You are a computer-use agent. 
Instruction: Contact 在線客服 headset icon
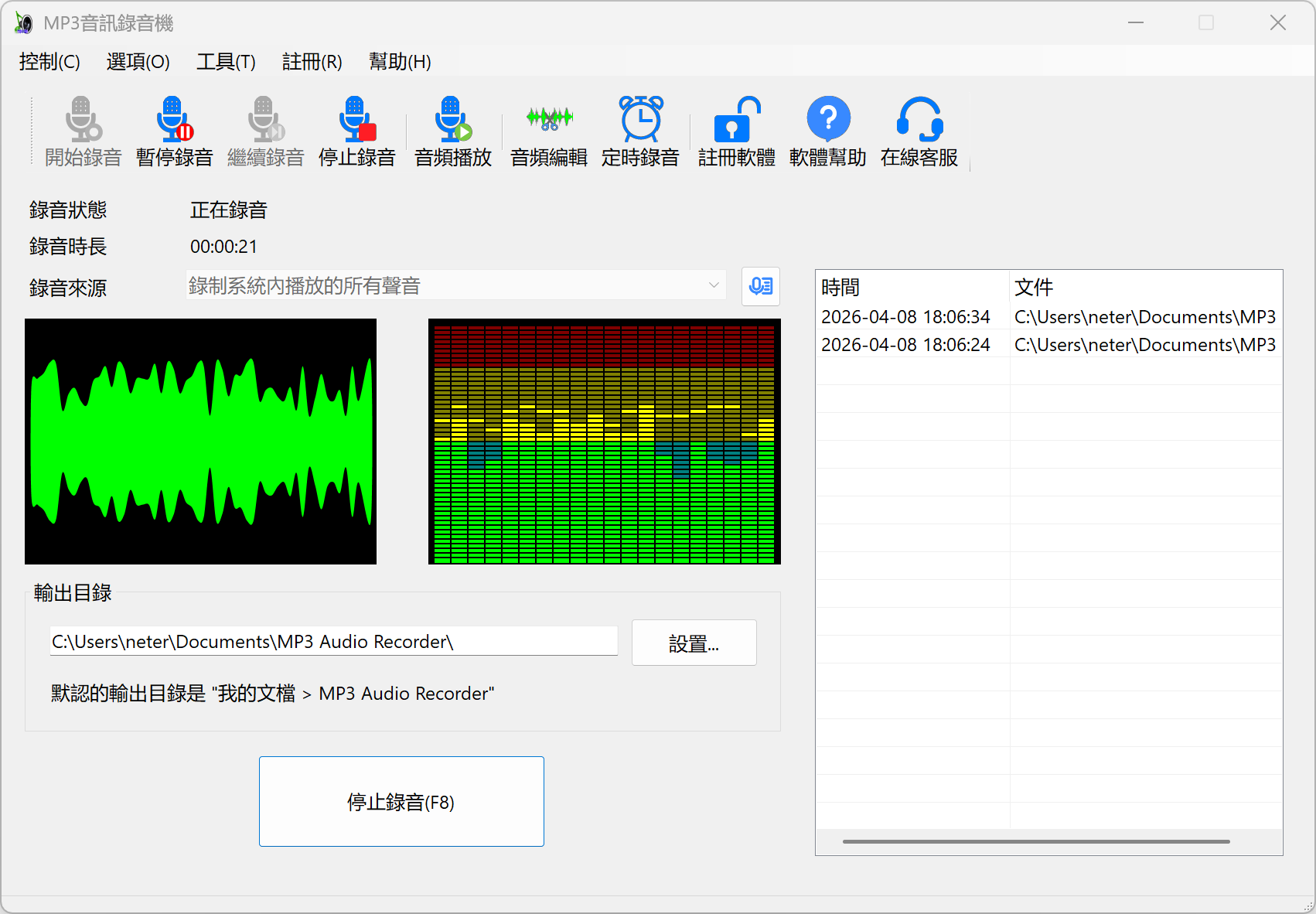pos(919,119)
